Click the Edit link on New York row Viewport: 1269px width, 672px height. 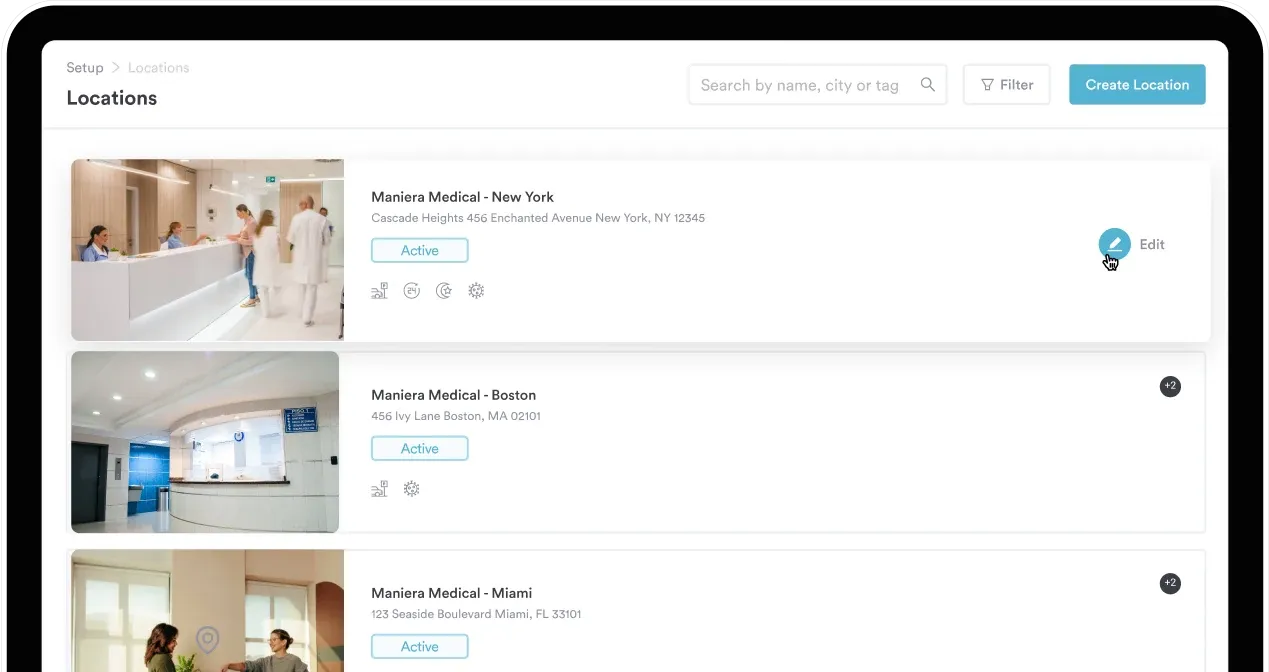coord(1152,244)
